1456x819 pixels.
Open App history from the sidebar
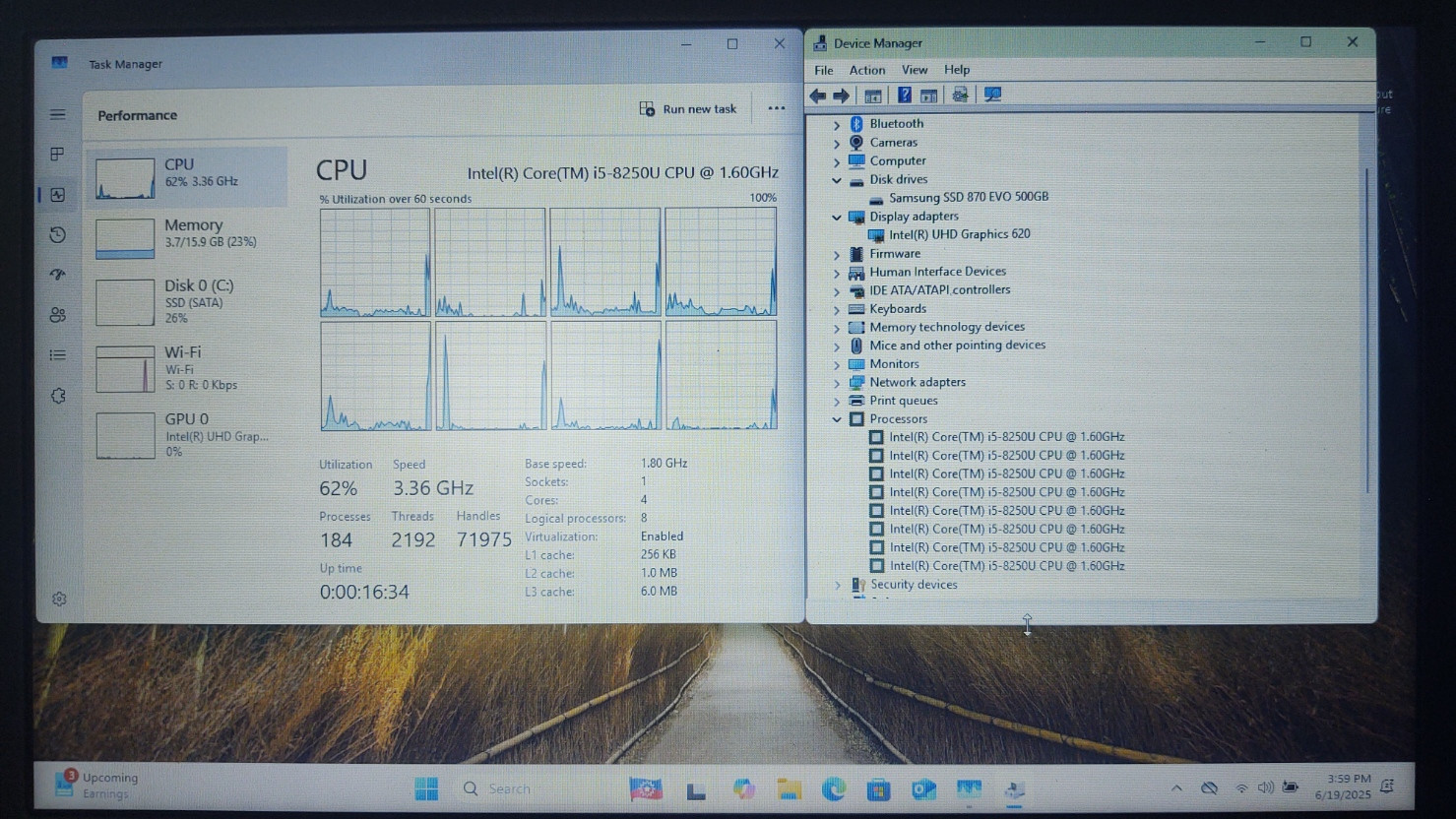57,235
